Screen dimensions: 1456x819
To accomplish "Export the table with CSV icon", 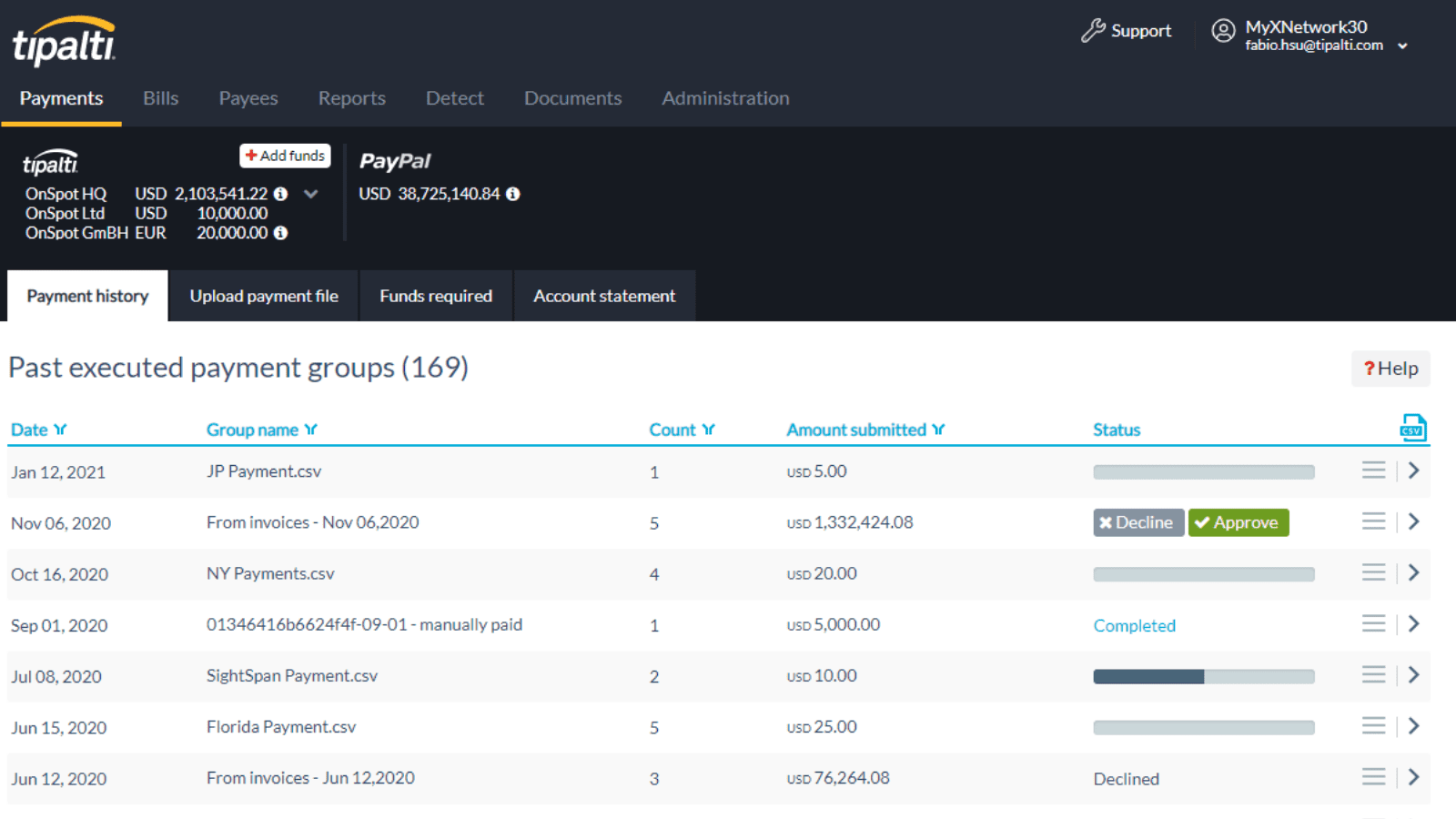I will [1412, 428].
